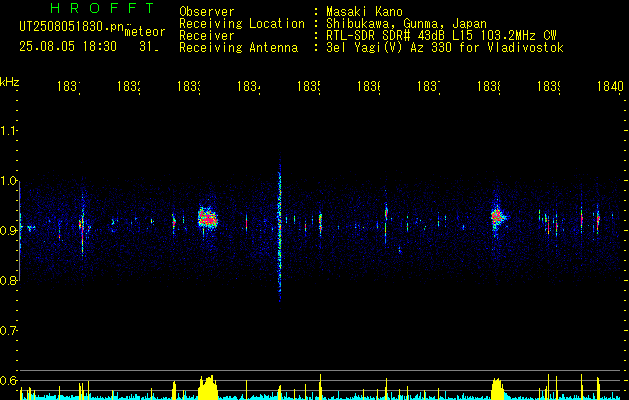The image size is (629, 400).
Task: Select the 3el Yagi antenna description
Action: (x=445, y=48)
